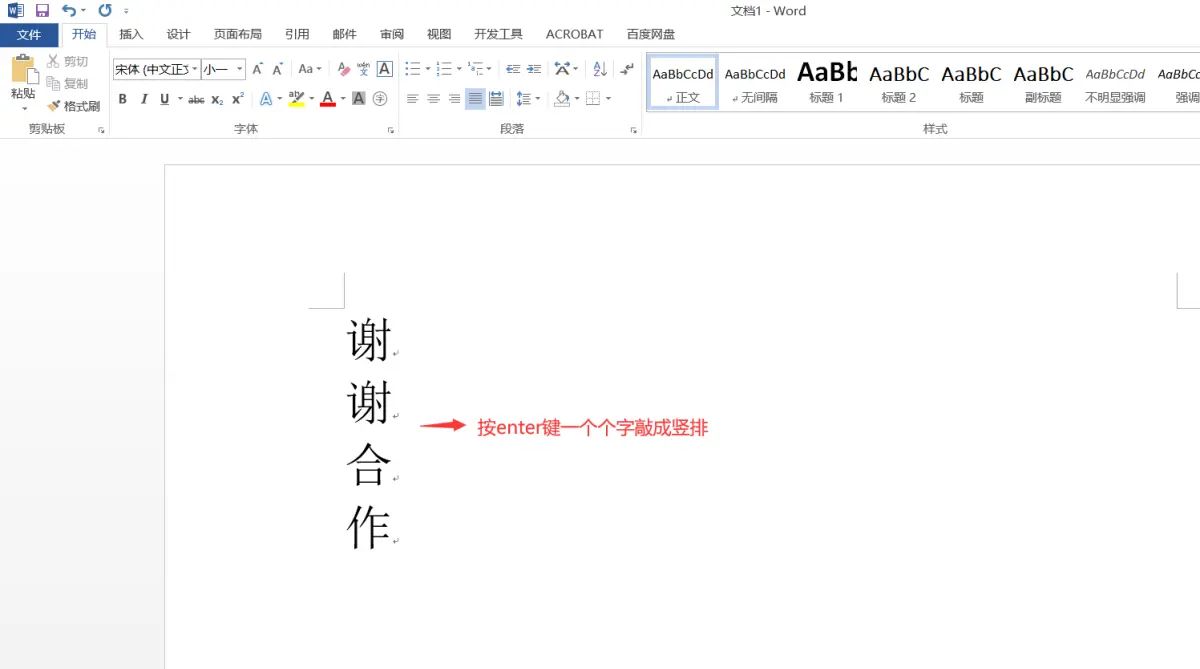Open the font size dropdown

(x=239, y=69)
